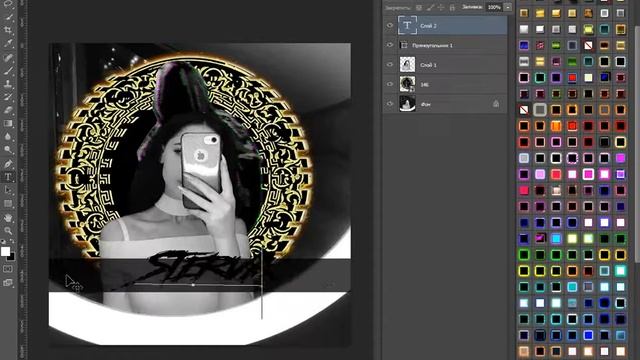Select the Rectangle shape tool
Screen dimensions: 640x360
(x=8, y=204)
